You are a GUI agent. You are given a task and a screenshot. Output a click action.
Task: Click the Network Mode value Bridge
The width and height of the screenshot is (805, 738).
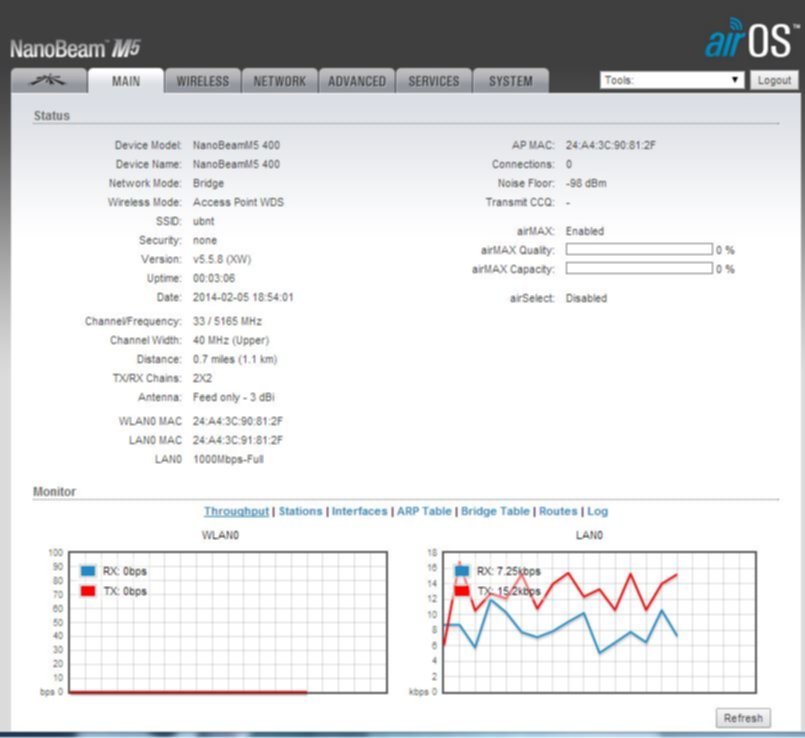(x=208, y=183)
